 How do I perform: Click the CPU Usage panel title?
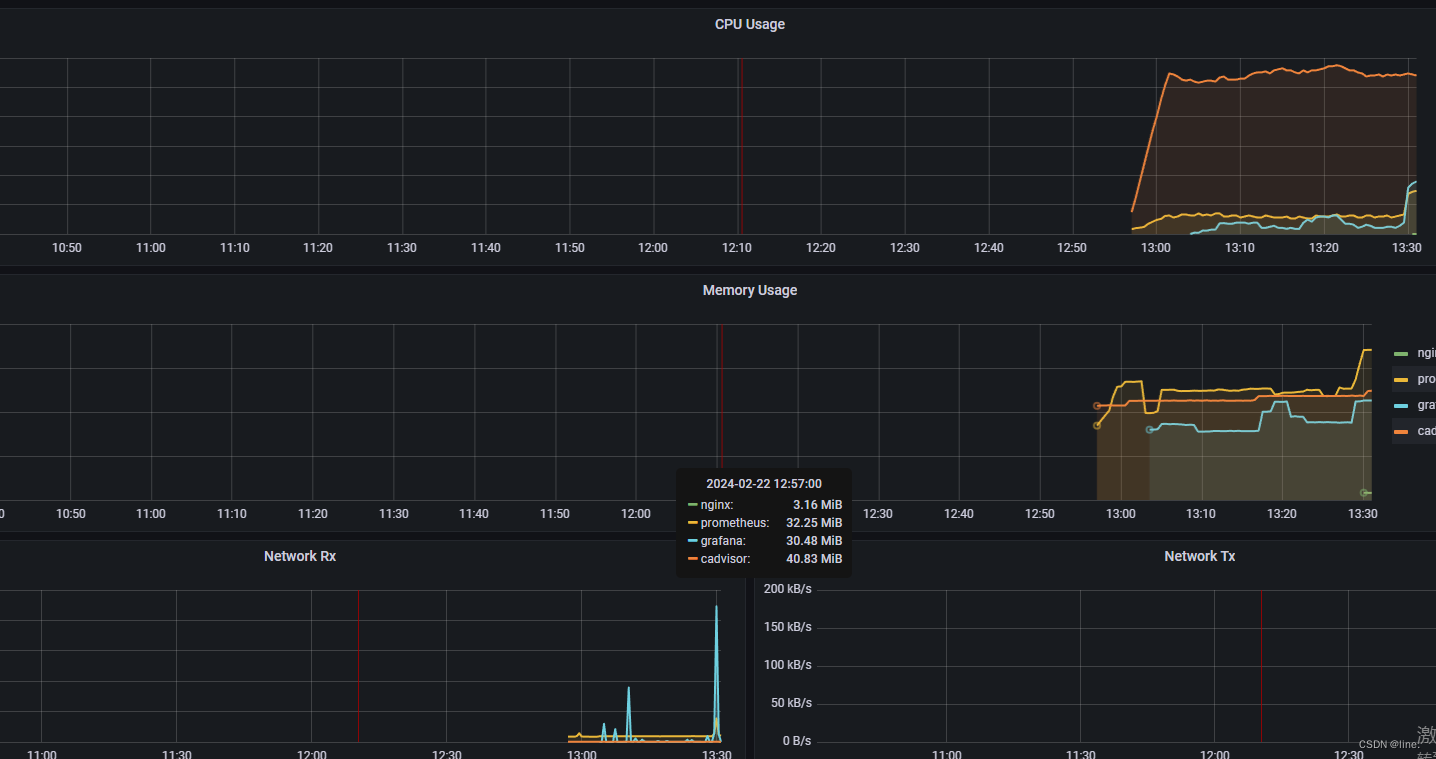click(x=750, y=23)
